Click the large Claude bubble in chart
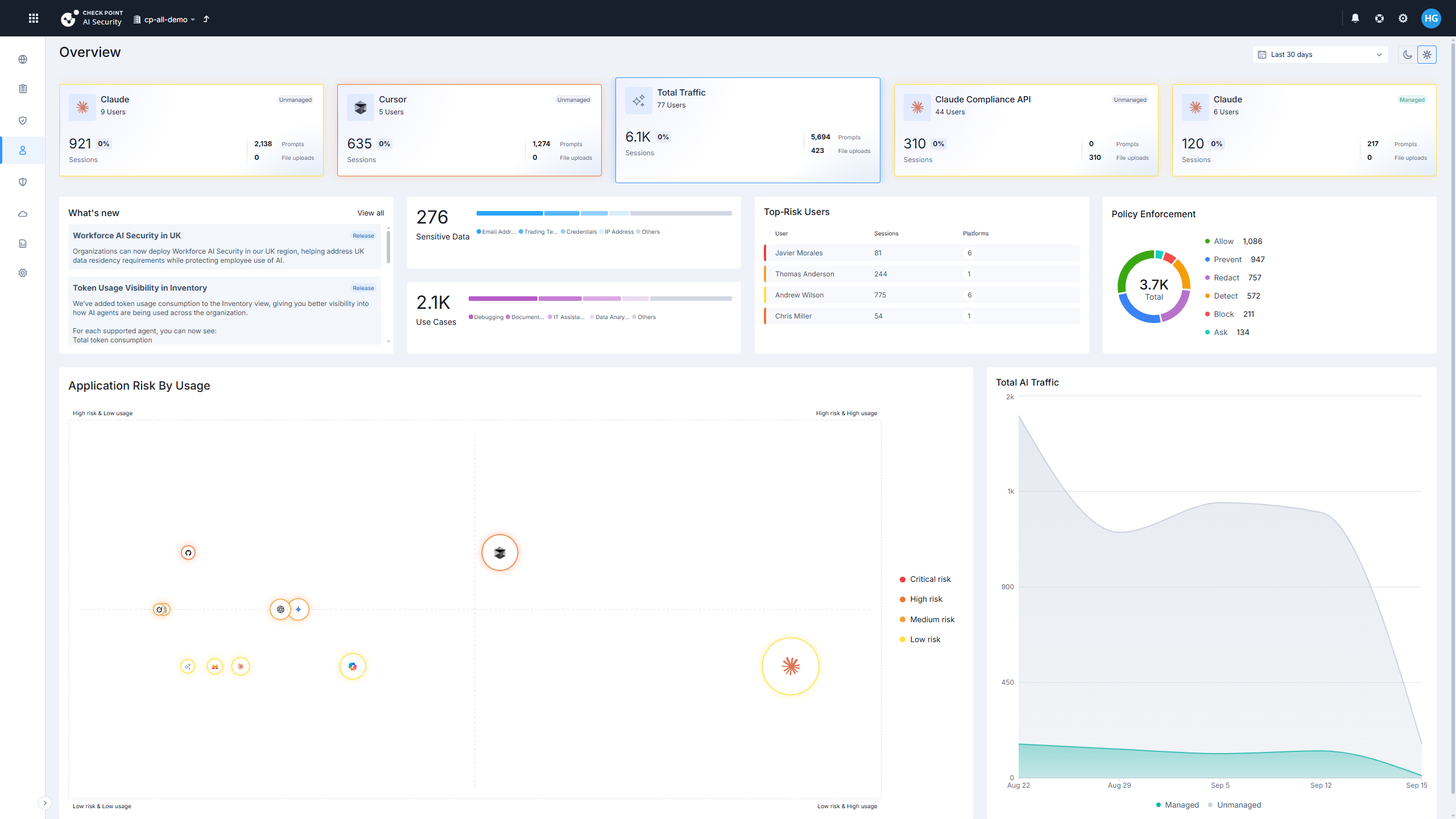Screen dimensions: 1456x819 (x=791, y=666)
